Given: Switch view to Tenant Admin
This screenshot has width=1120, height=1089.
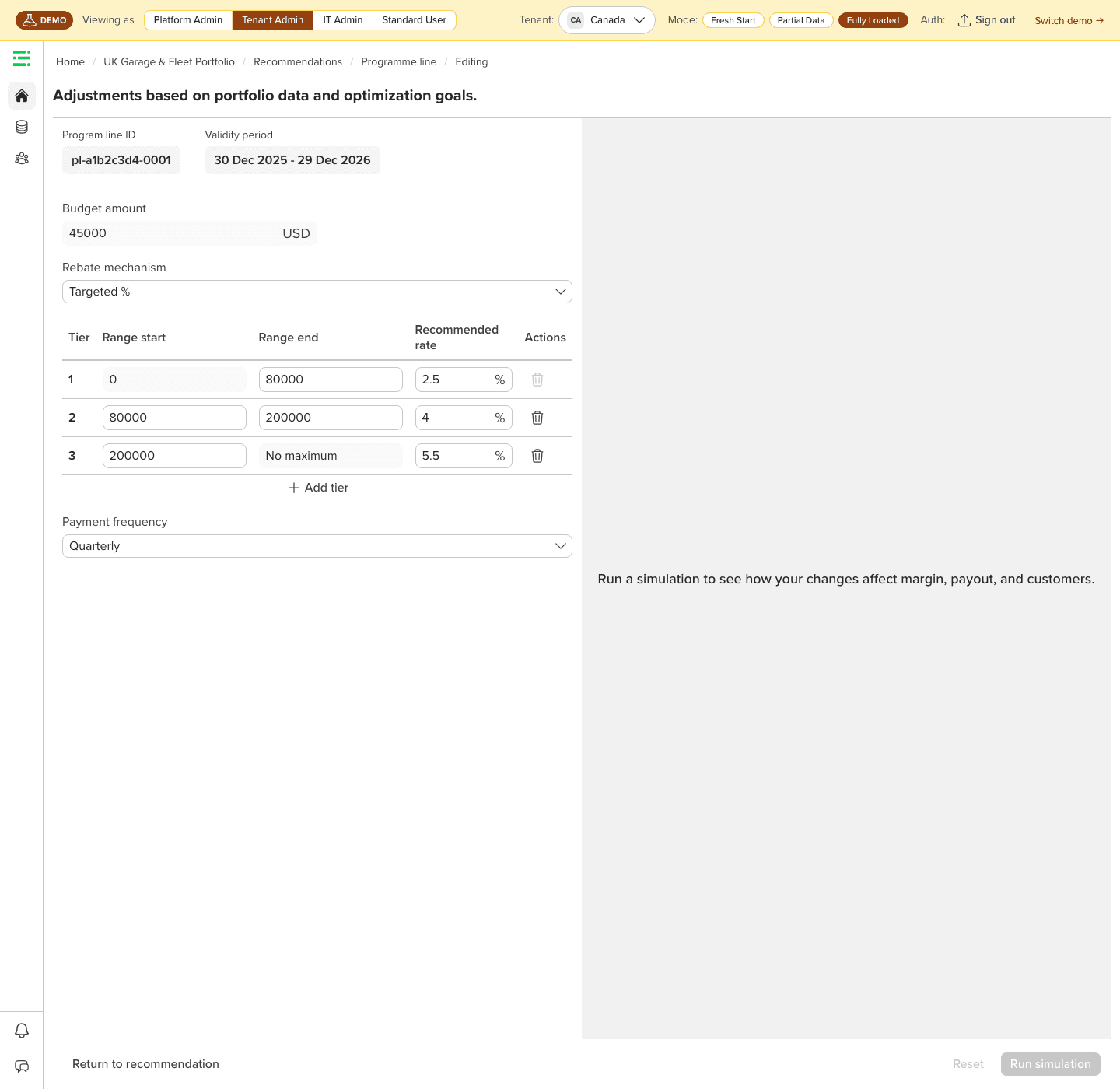Looking at the screenshot, I should [273, 20].
